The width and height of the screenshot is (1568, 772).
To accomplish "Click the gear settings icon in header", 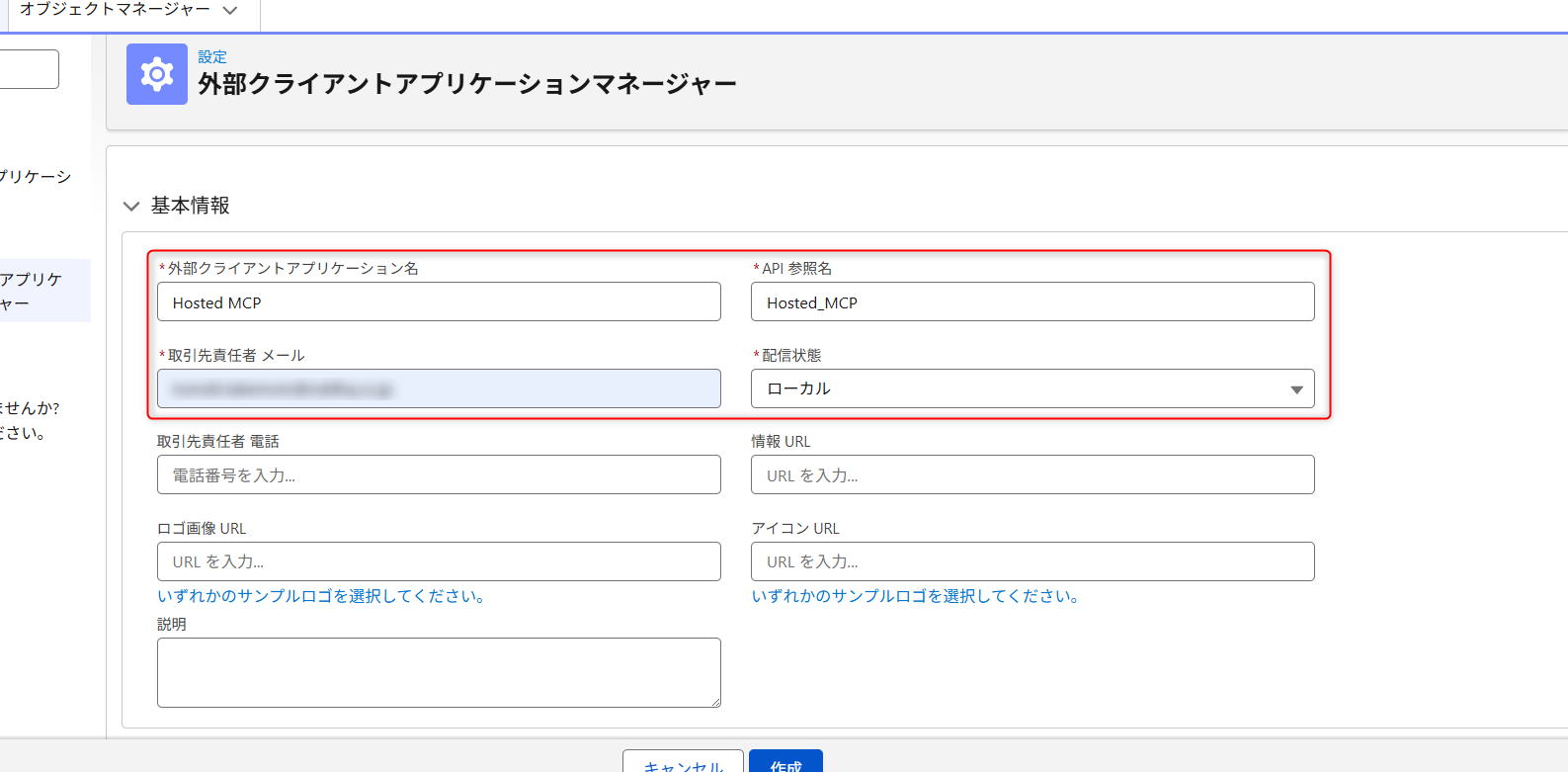I will click(157, 74).
